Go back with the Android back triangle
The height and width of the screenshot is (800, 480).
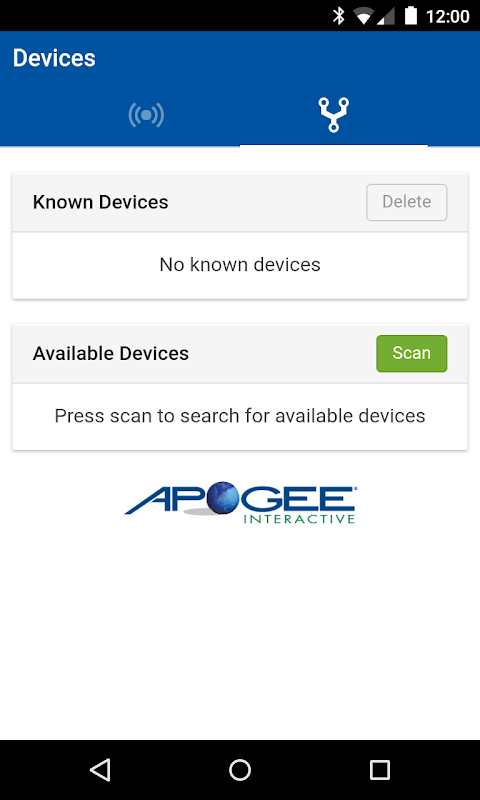pyautogui.click(x=100, y=769)
